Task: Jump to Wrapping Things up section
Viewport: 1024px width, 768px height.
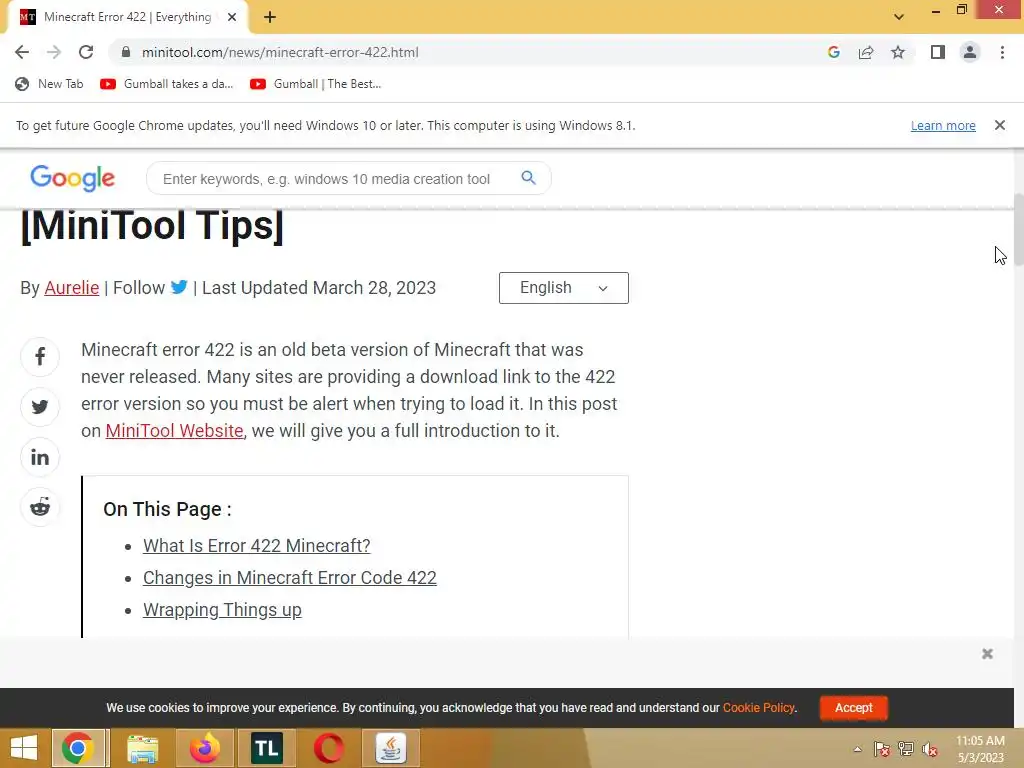Action: pos(222,610)
